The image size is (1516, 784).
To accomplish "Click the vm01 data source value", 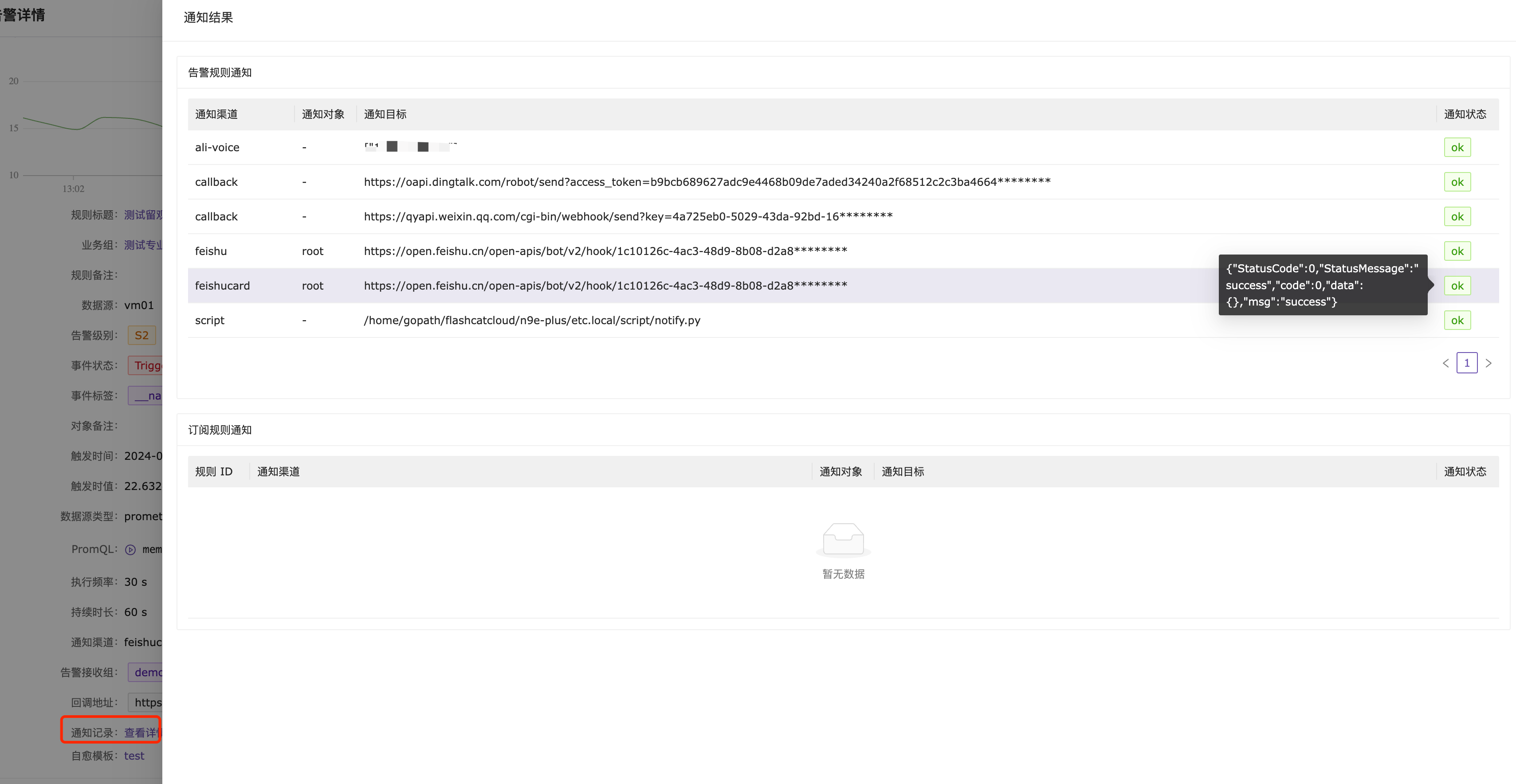I will pos(139,306).
